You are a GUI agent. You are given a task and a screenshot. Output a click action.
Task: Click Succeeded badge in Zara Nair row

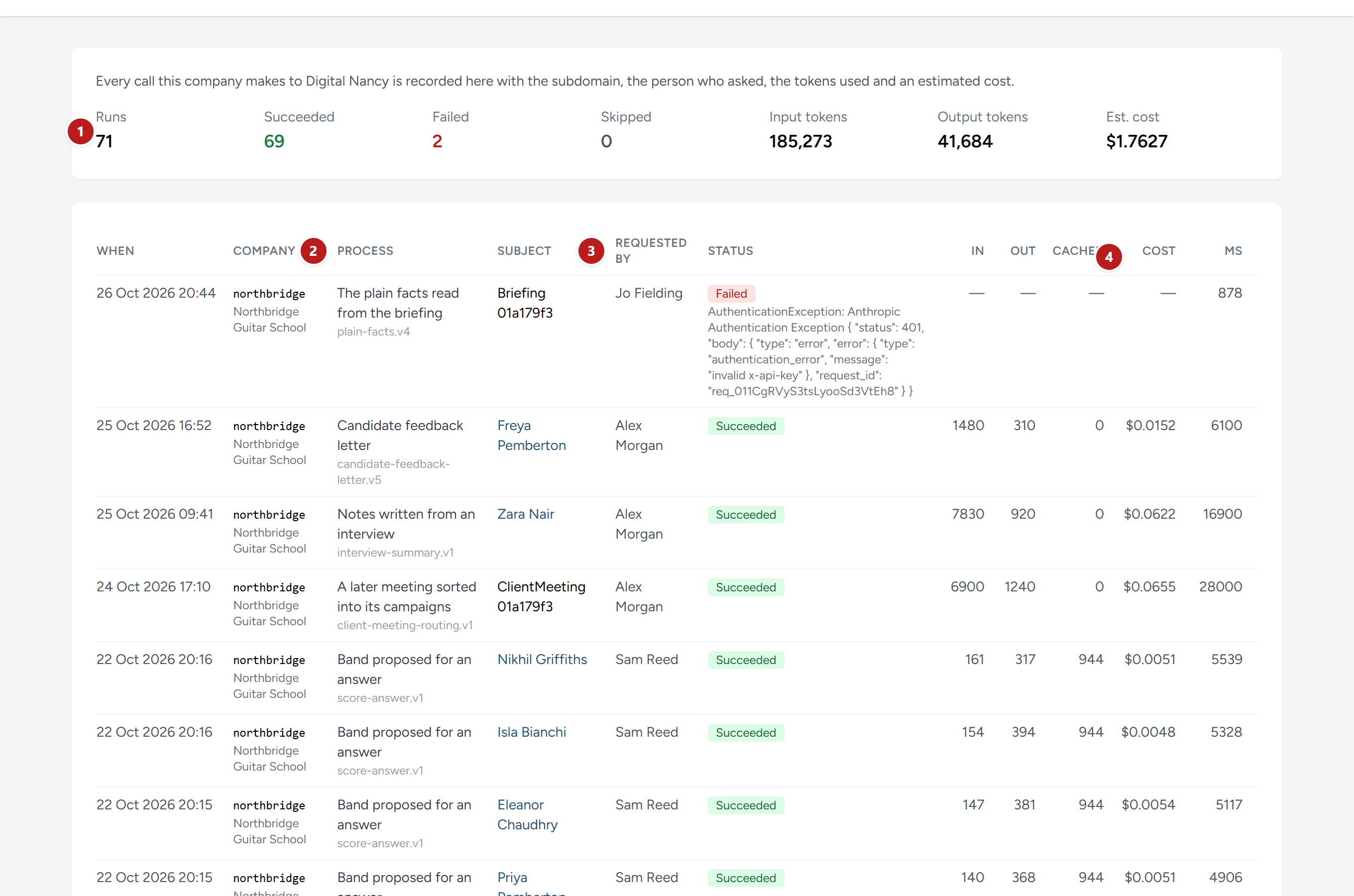746,515
